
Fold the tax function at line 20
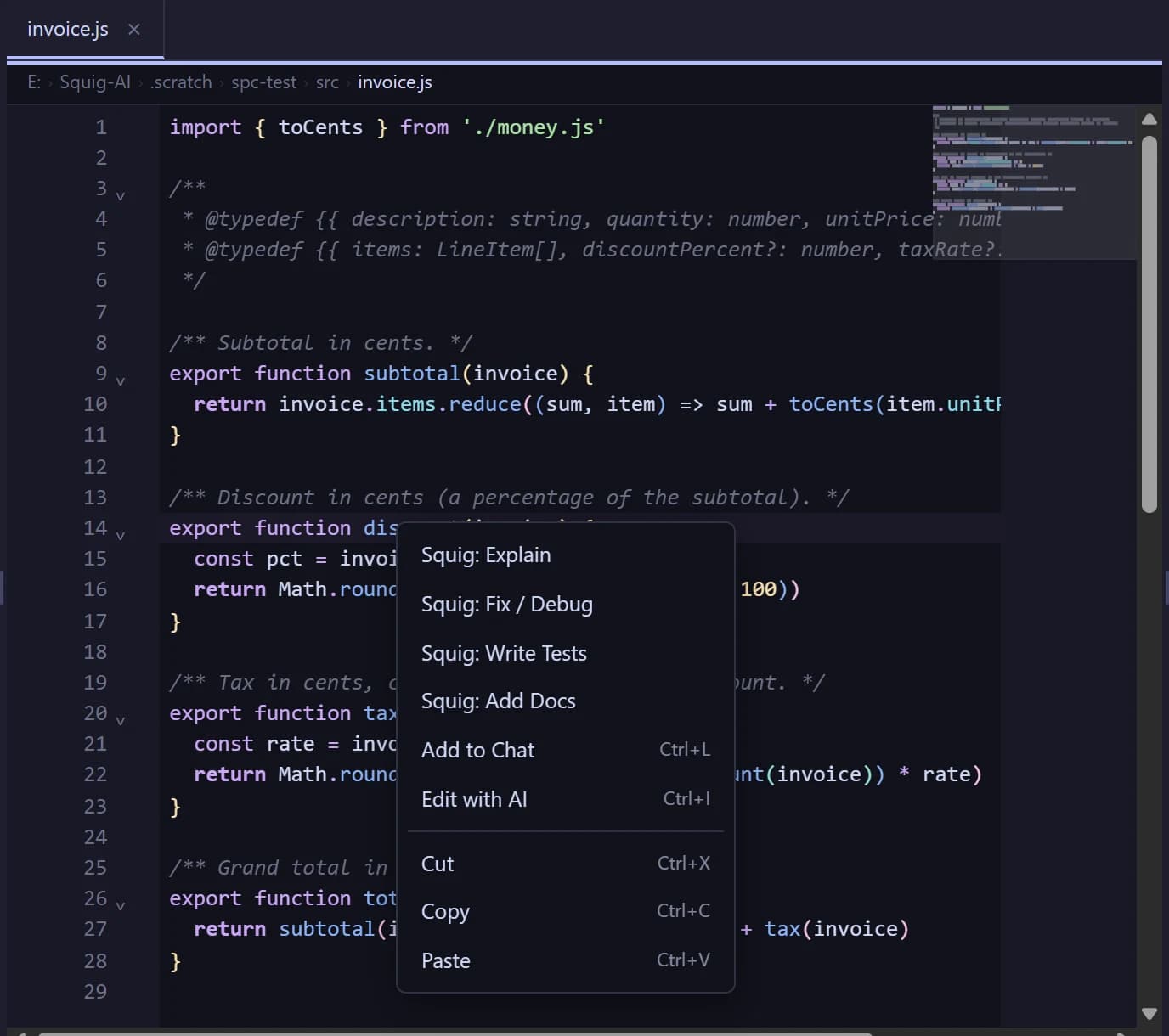tap(121, 721)
